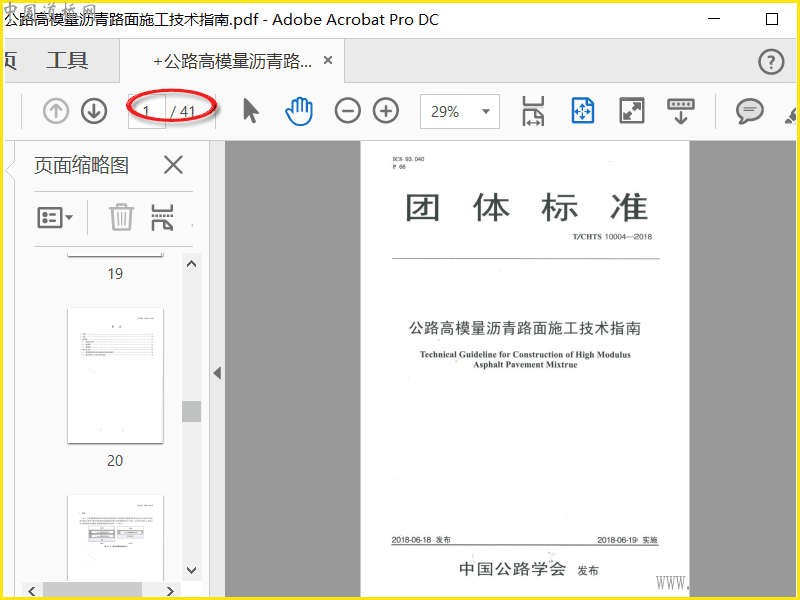
Task: Enter full screen view mode
Action: 632,111
